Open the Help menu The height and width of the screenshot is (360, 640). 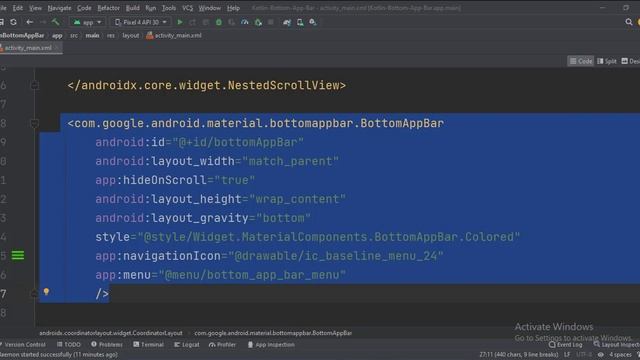(233, 8)
